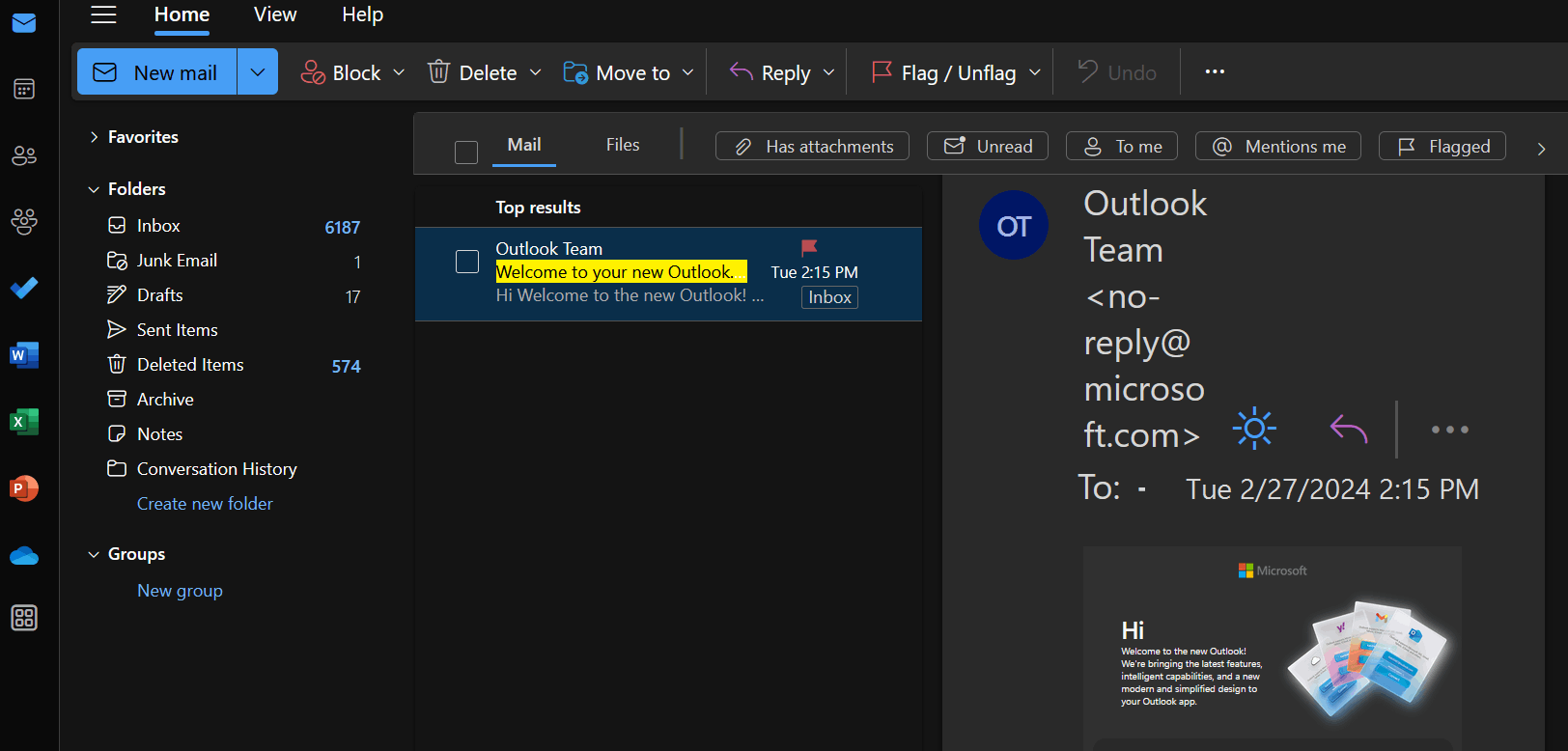The width and height of the screenshot is (1568, 751).
Task: Open more actions dots in reading pane
Action: 1450,430
